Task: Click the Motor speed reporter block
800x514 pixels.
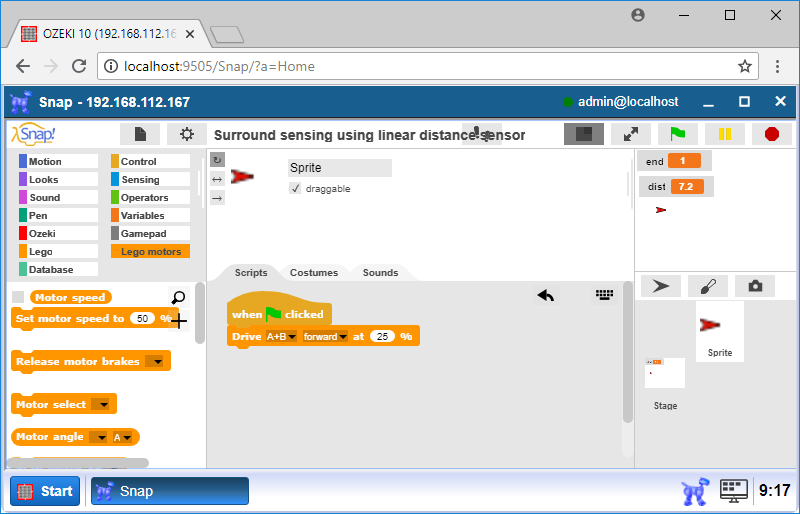Action: click(x=70, y=297)
